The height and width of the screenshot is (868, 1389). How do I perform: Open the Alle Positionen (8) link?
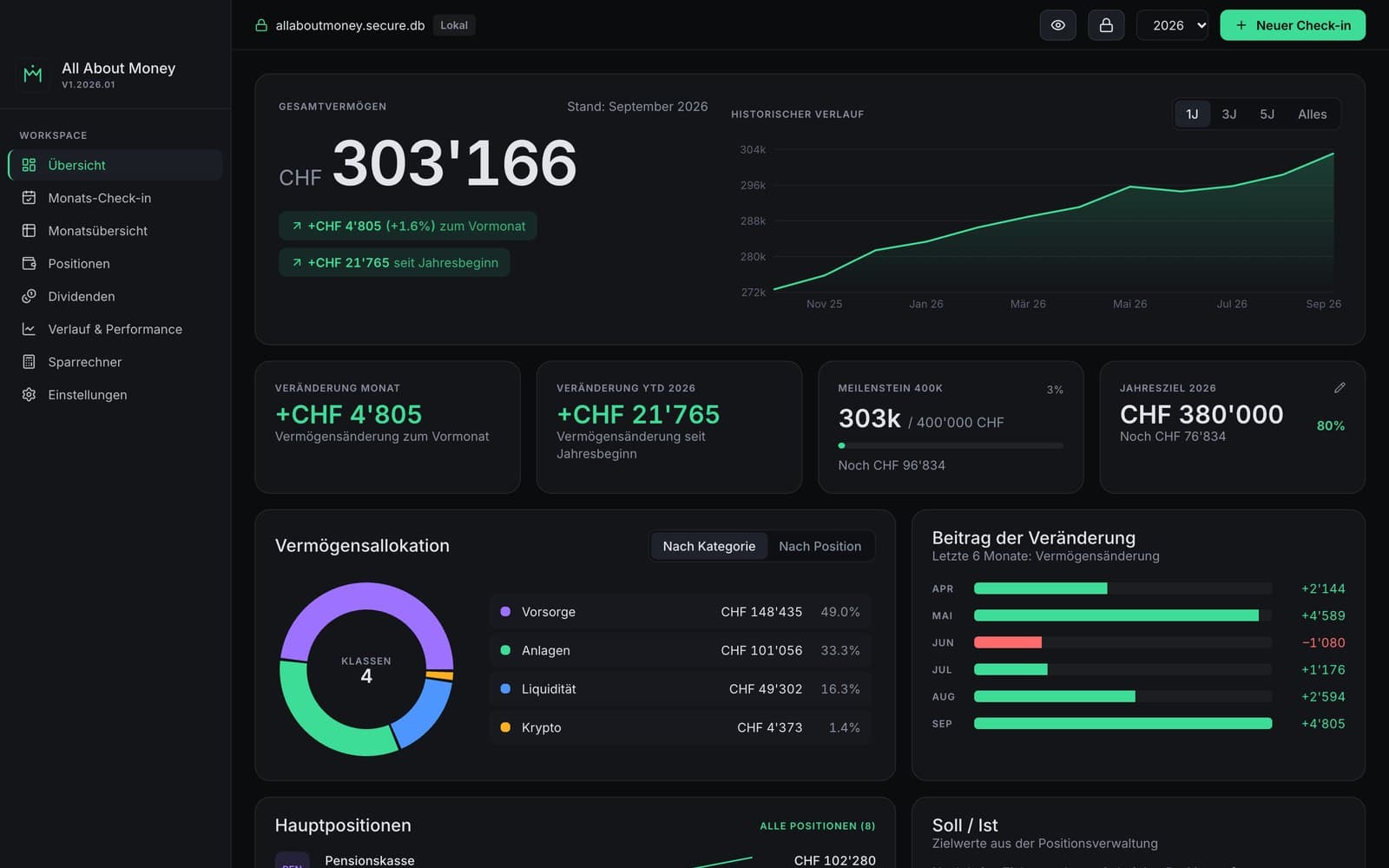tap(817, 825)
